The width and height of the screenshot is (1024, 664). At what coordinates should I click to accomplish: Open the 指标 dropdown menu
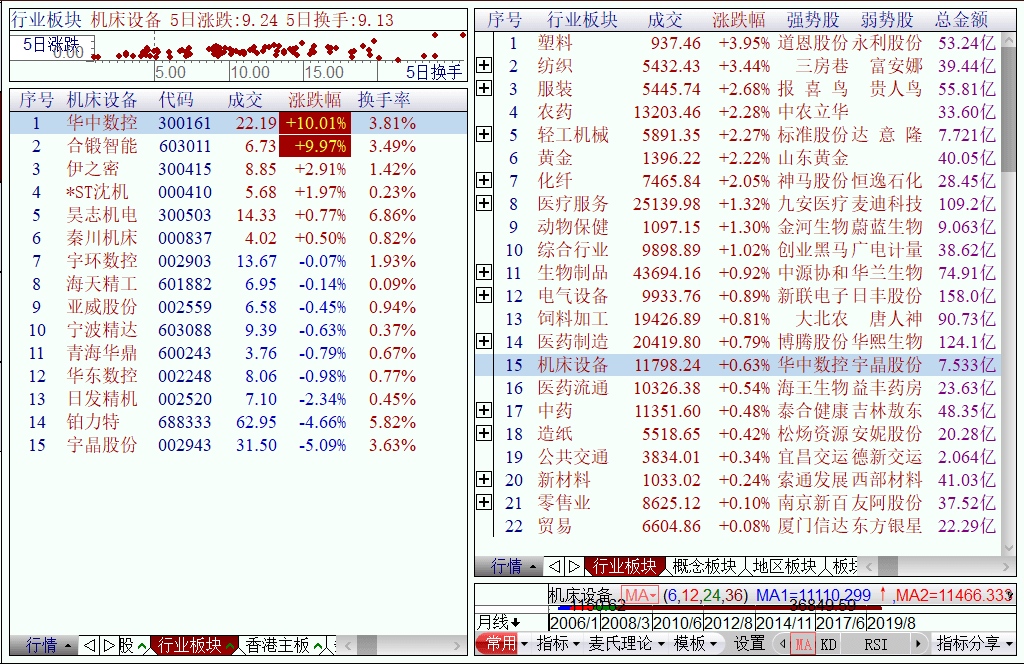point(557,644)
